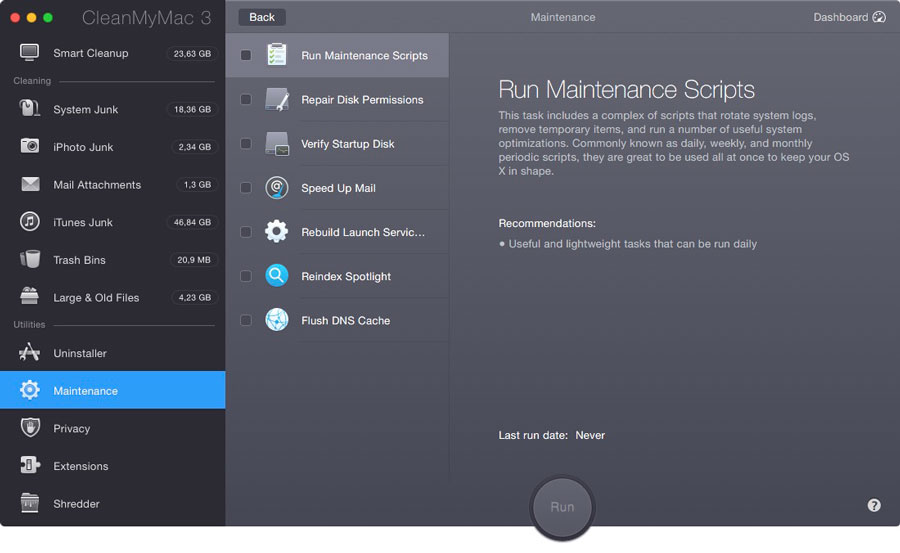900x553 pixels.
Task: Check the Repair Disk Permissions checkbox
Action: 246,99
